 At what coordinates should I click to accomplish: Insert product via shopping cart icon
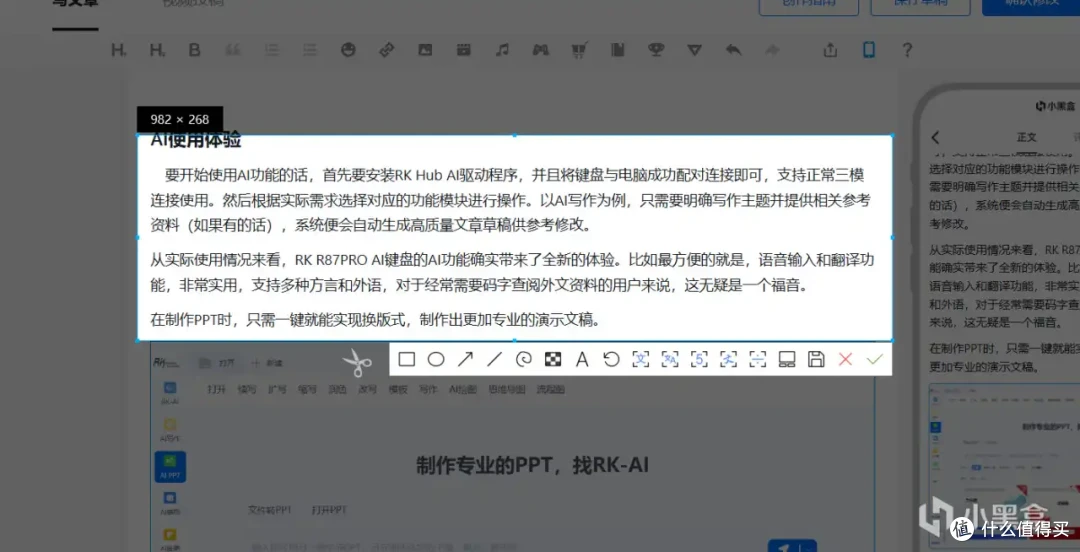tap(580, 50)
